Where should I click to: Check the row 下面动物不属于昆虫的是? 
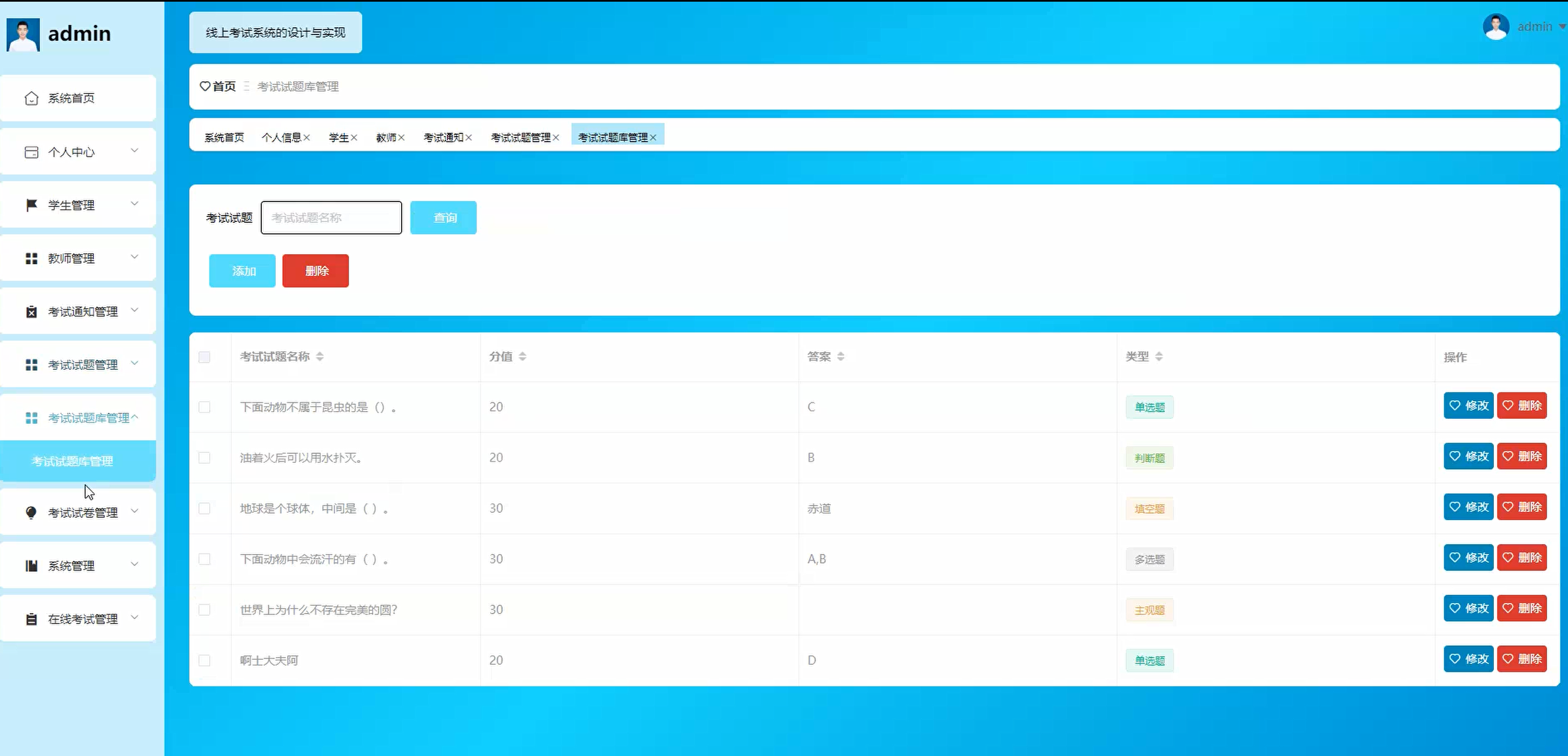click(x=205, y=407)
